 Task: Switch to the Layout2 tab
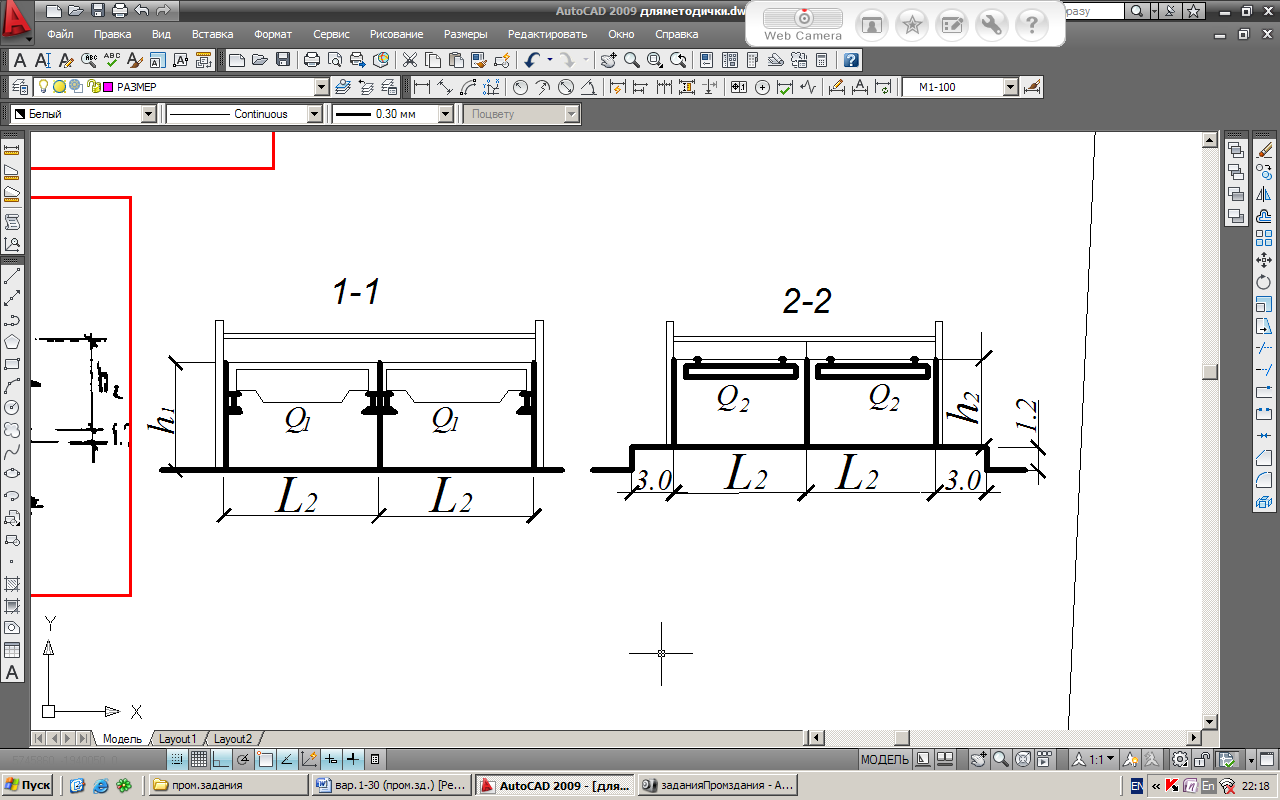[233, 739]
